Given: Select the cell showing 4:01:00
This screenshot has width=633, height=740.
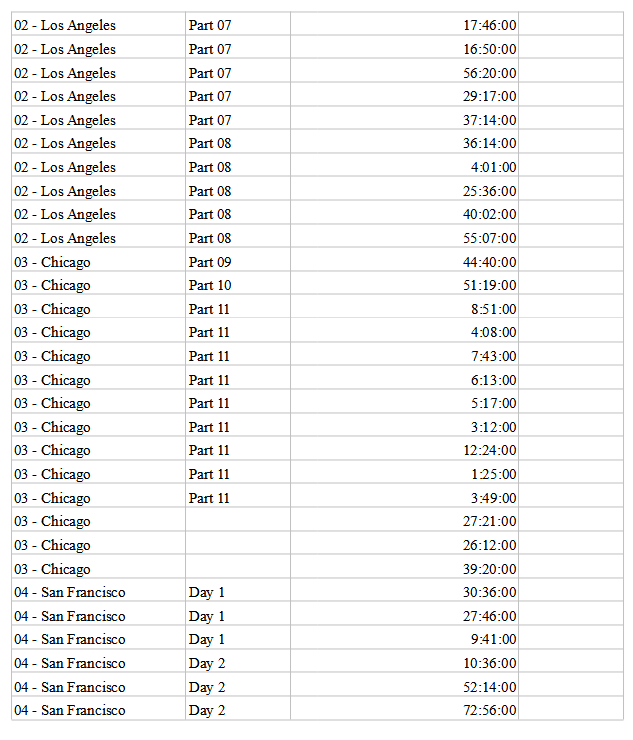Looking at the screenshot, I should coord(493,167).
